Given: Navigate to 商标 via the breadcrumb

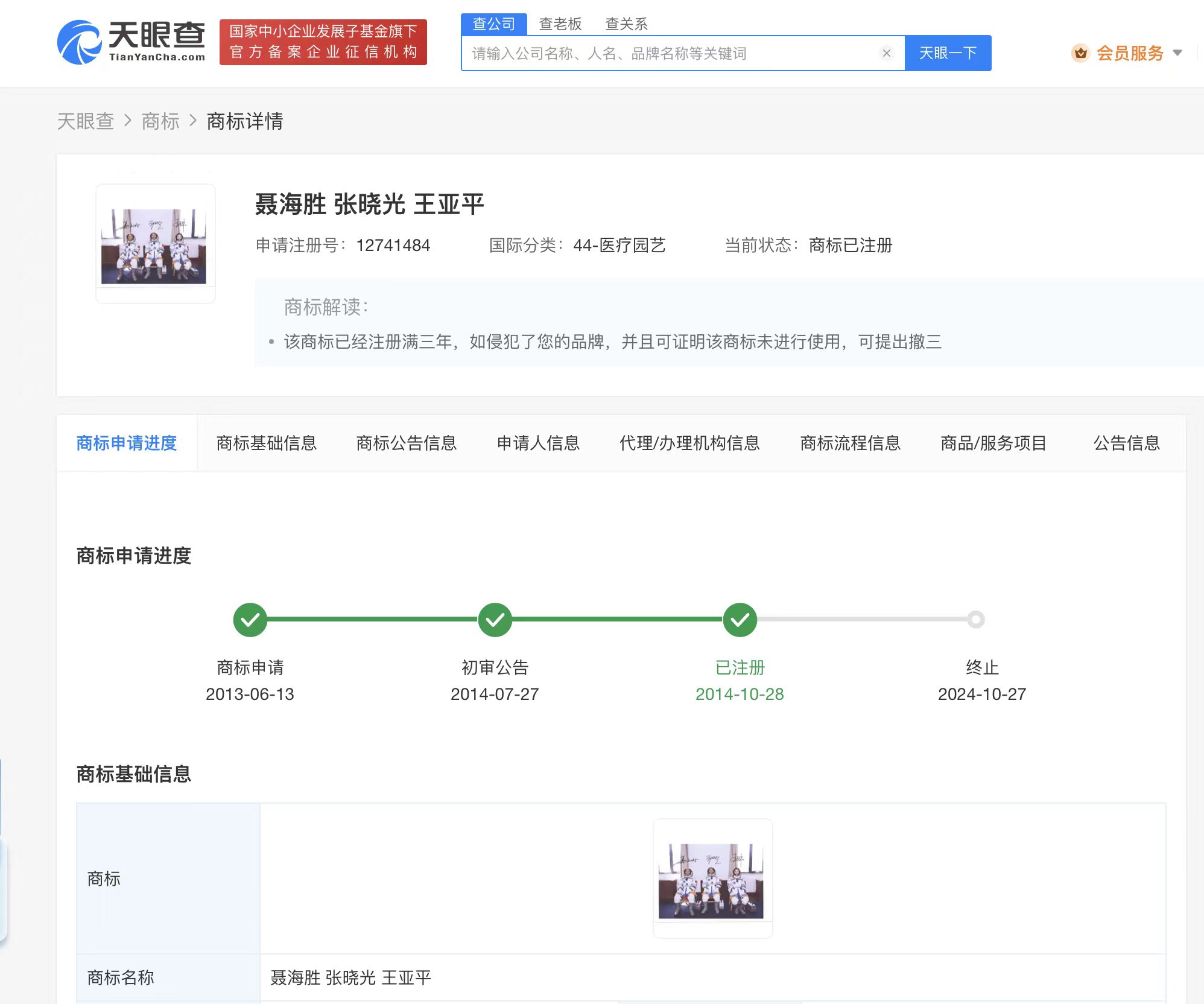Looking at the screenshot, I should (160, 121).
